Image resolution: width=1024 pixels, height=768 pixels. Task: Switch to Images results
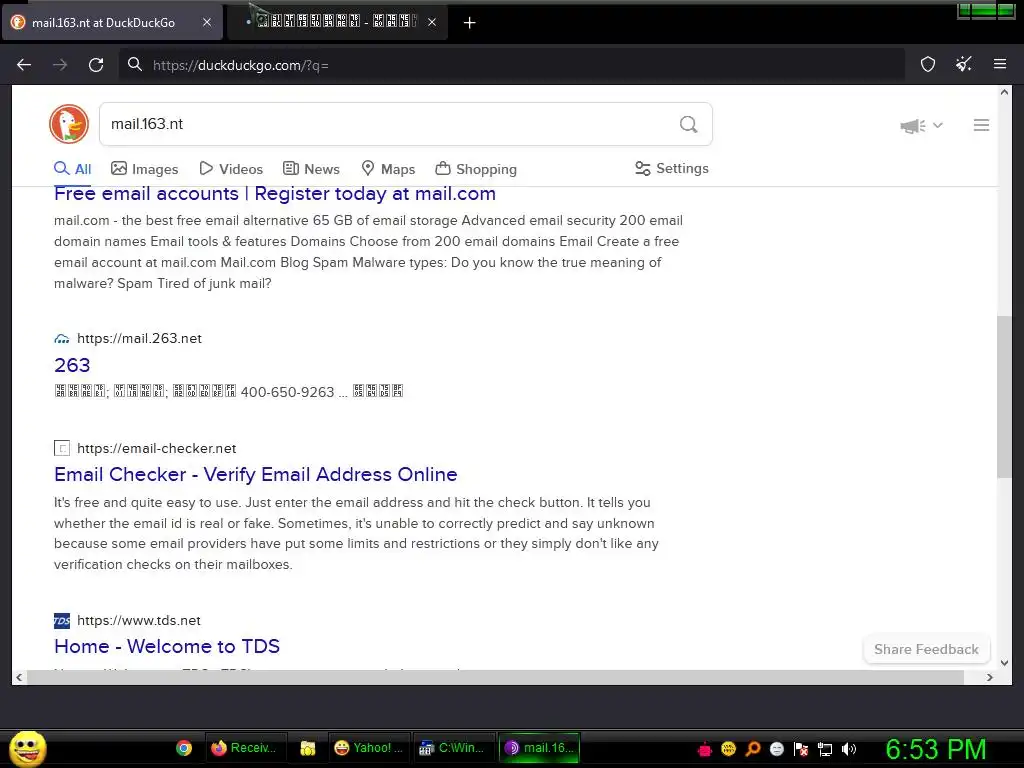[144, 169]
